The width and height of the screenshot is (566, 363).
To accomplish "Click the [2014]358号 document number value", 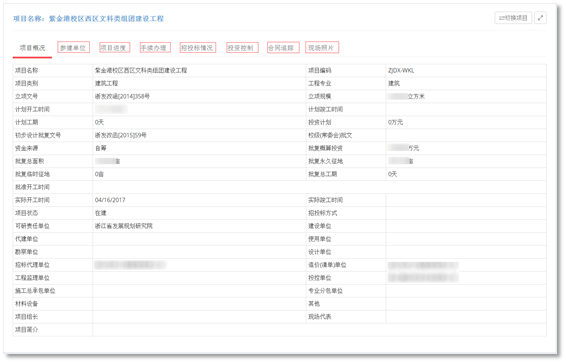I will pos(122,96).
